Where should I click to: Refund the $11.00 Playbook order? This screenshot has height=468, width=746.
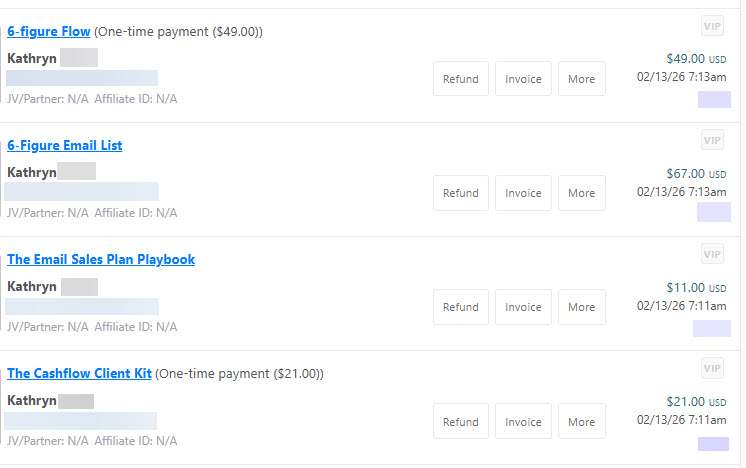tap(461, 307)
